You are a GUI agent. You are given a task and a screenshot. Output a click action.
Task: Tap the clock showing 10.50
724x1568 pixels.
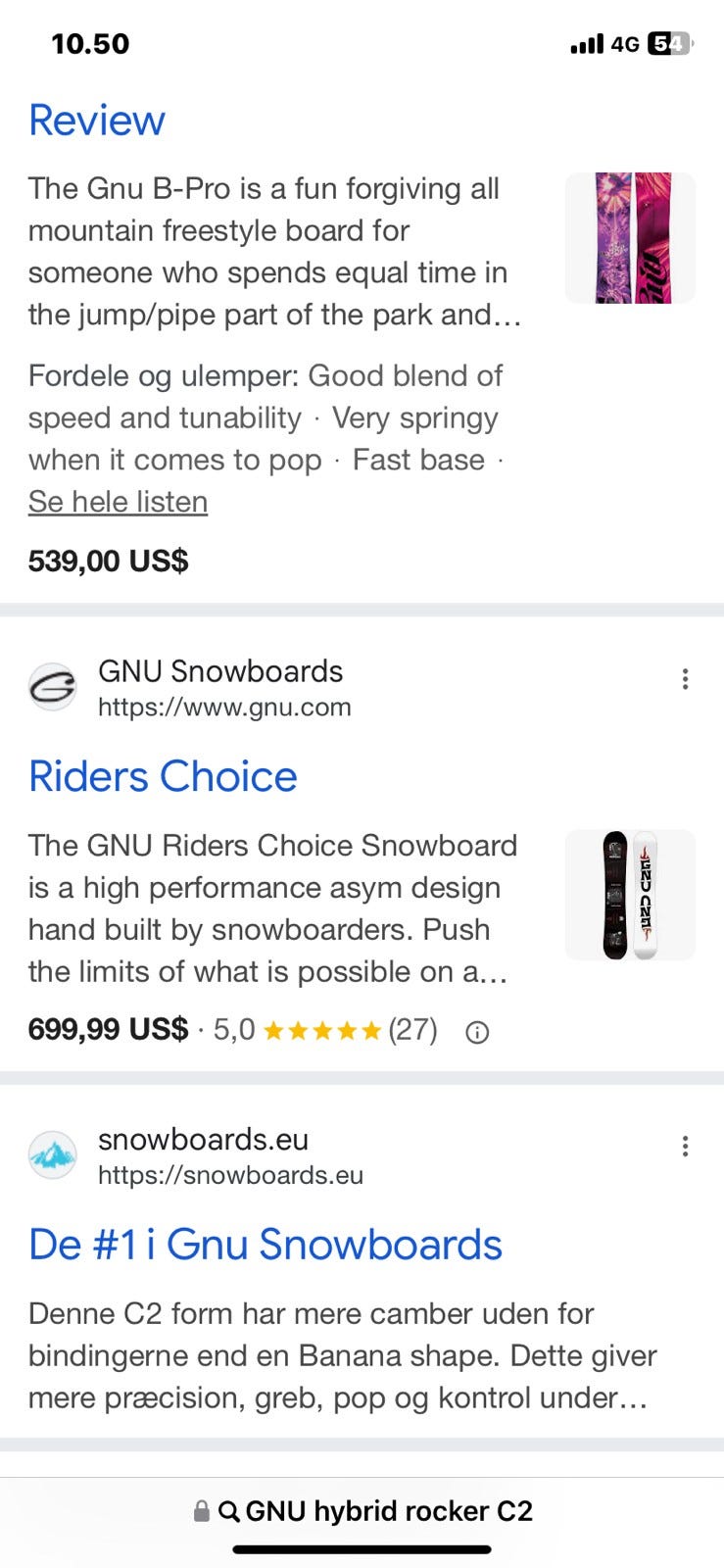tap(90, 44)
